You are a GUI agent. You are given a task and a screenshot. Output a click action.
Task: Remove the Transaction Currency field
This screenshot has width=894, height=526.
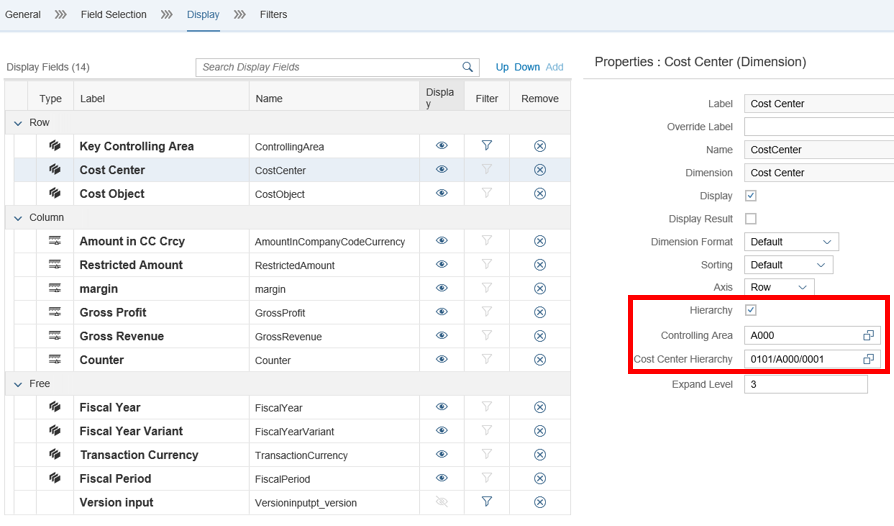click(x=540, y=455)
